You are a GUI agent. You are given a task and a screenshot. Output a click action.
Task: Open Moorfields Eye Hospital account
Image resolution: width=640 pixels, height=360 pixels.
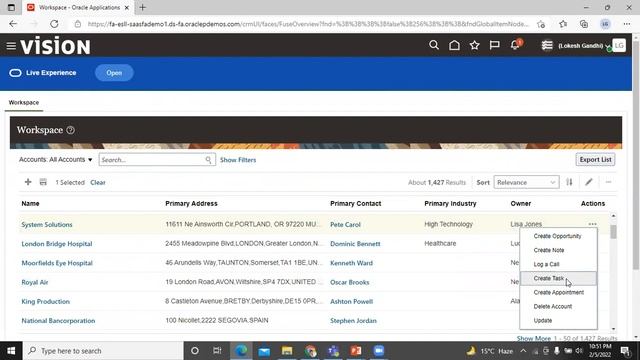click(57, 263)
